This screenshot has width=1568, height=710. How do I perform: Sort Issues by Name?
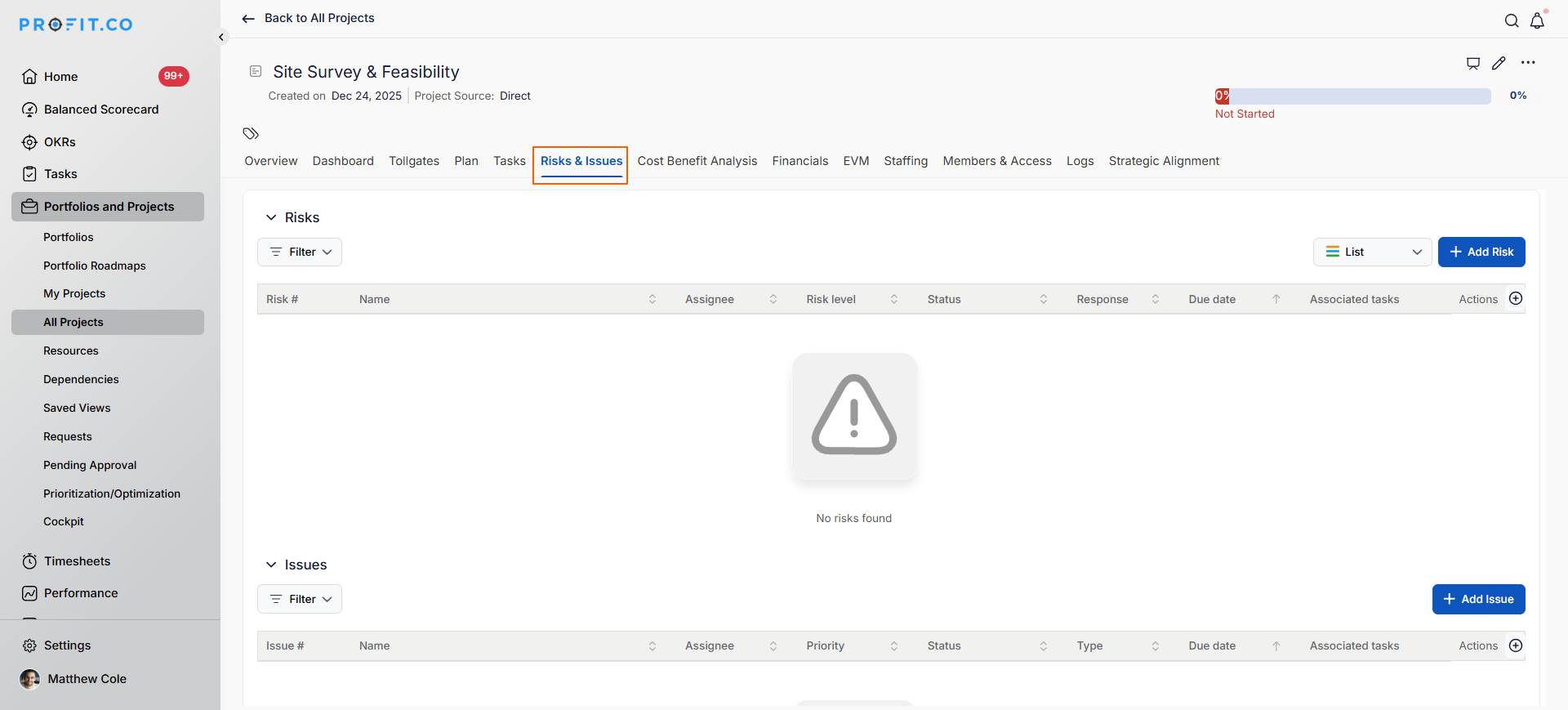click(653, 646)
